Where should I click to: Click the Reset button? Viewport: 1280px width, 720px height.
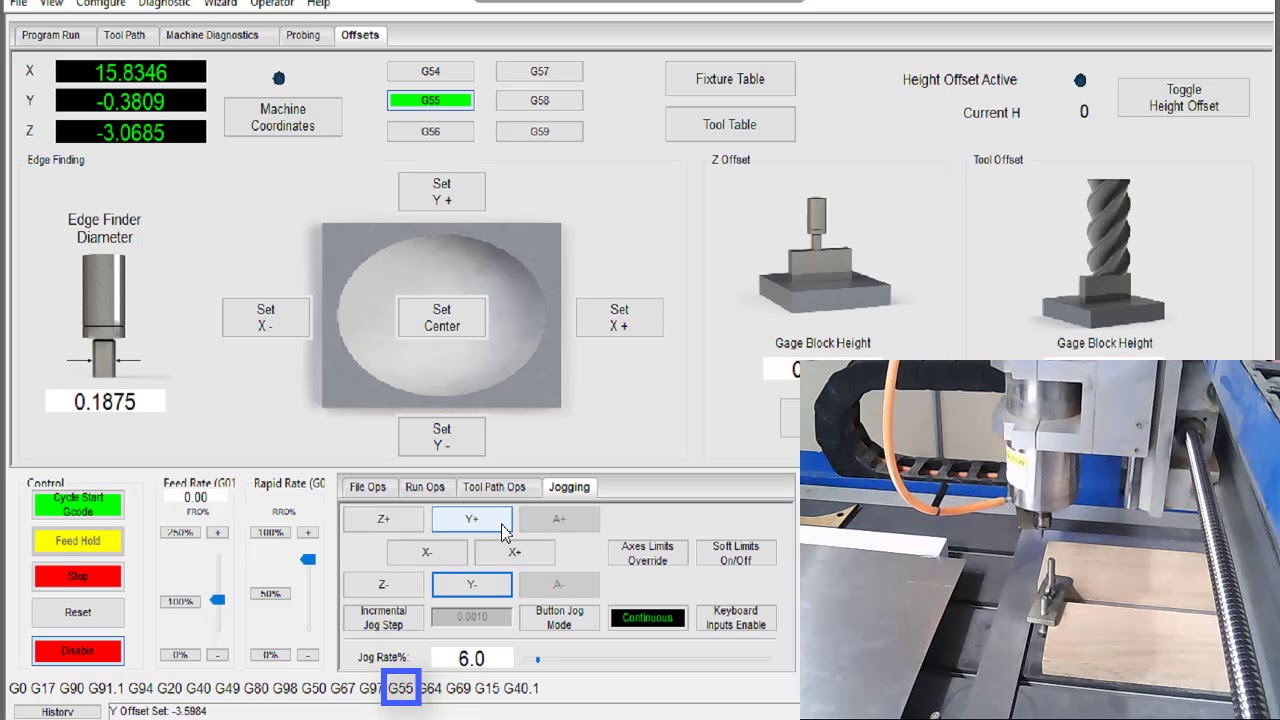click(78, 612)
